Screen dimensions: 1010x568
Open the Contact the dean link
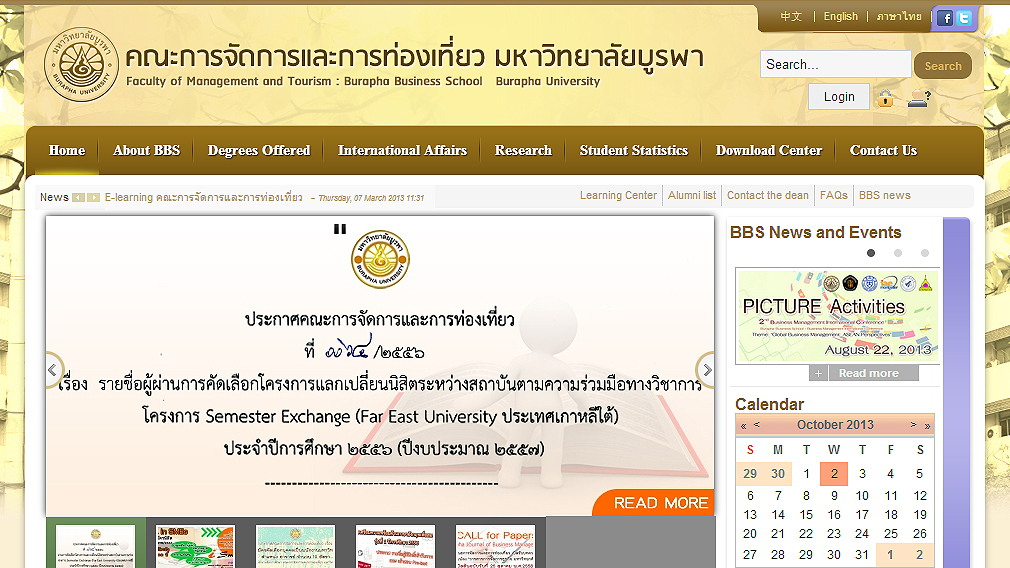coord(768,195)
